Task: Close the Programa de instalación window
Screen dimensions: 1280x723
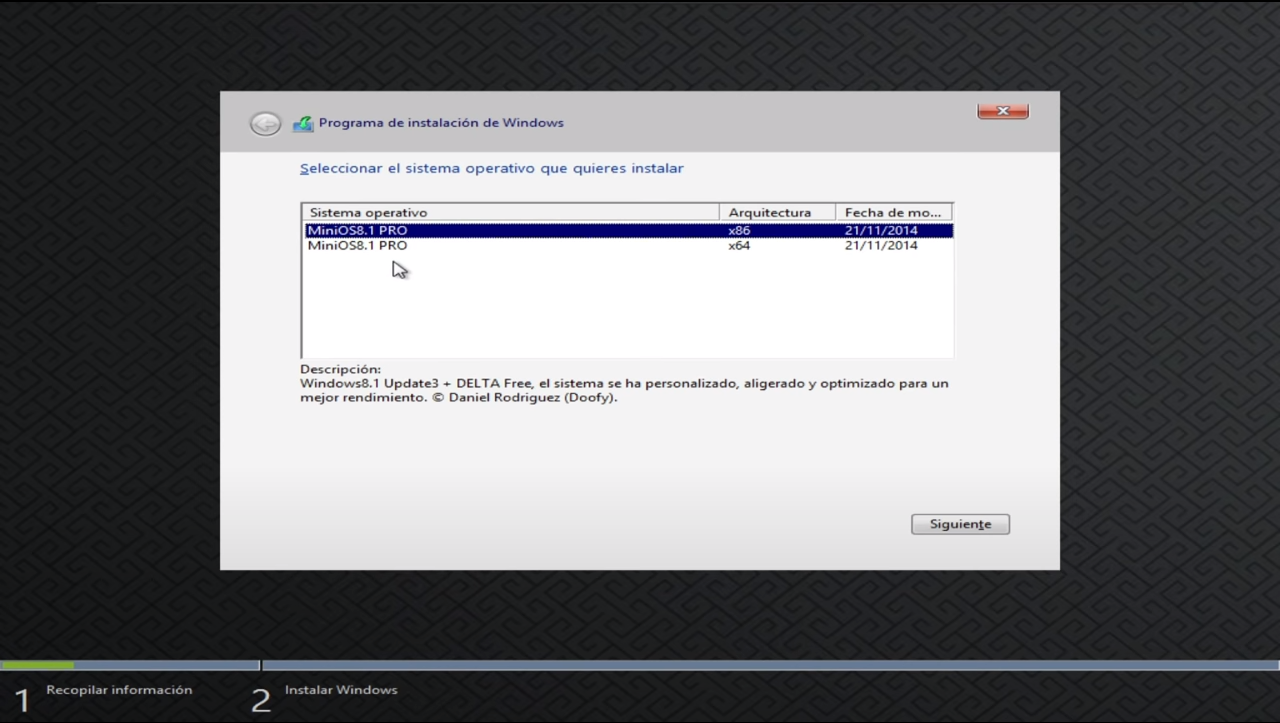Action: point(1002,111)
